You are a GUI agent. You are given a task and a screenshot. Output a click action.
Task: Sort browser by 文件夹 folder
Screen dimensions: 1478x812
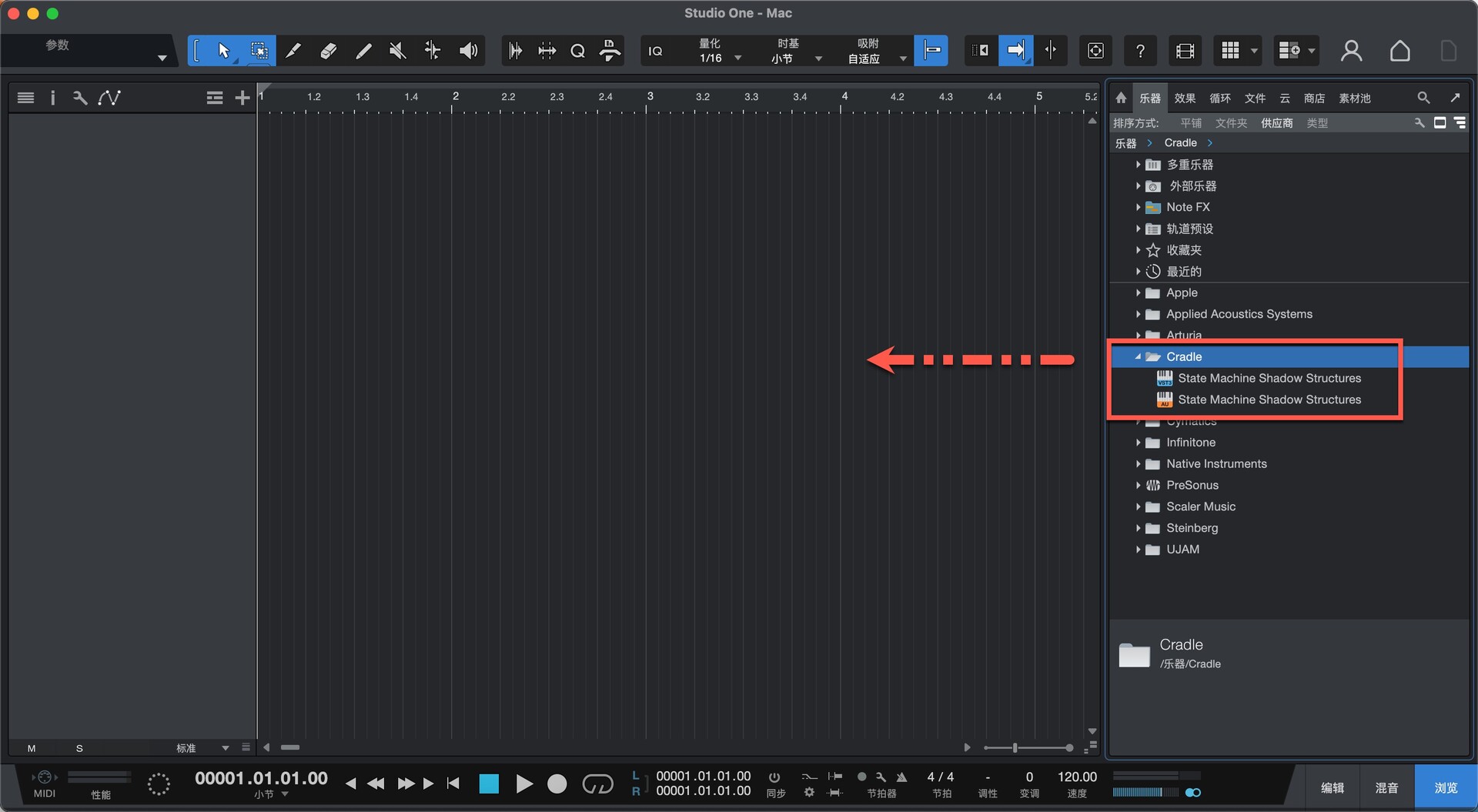[1231, 123]
